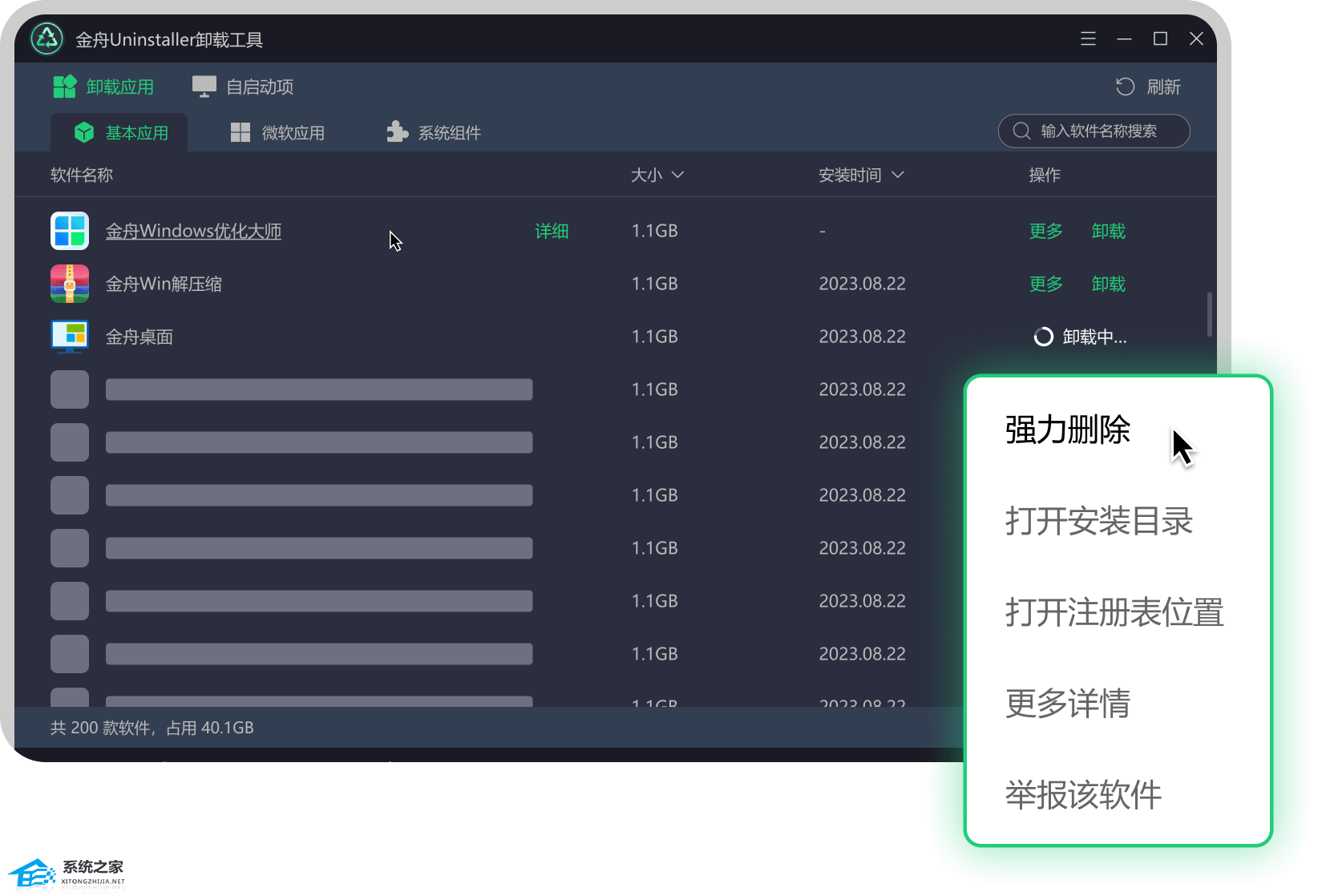Click 刷新 refresh button
Viewport: 1322px width, 896px height.
point(1148,87)
